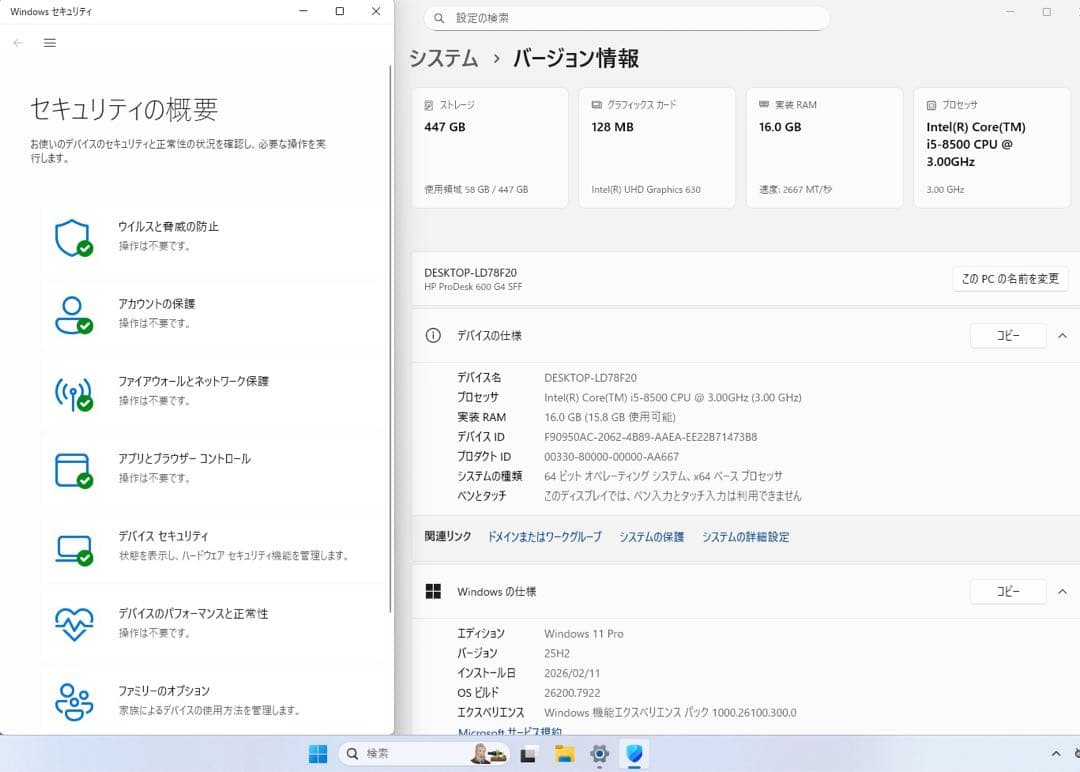Click Windows 11 Pro edition value
The height and width of the screenshot is (772, 1080).
(x=583, y=634)
